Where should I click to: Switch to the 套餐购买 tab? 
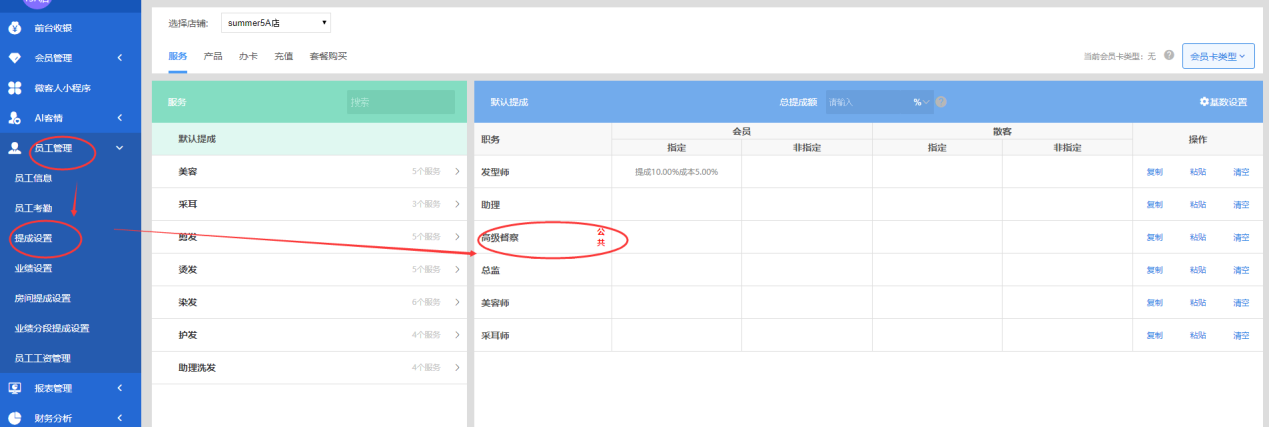[328, 56]
